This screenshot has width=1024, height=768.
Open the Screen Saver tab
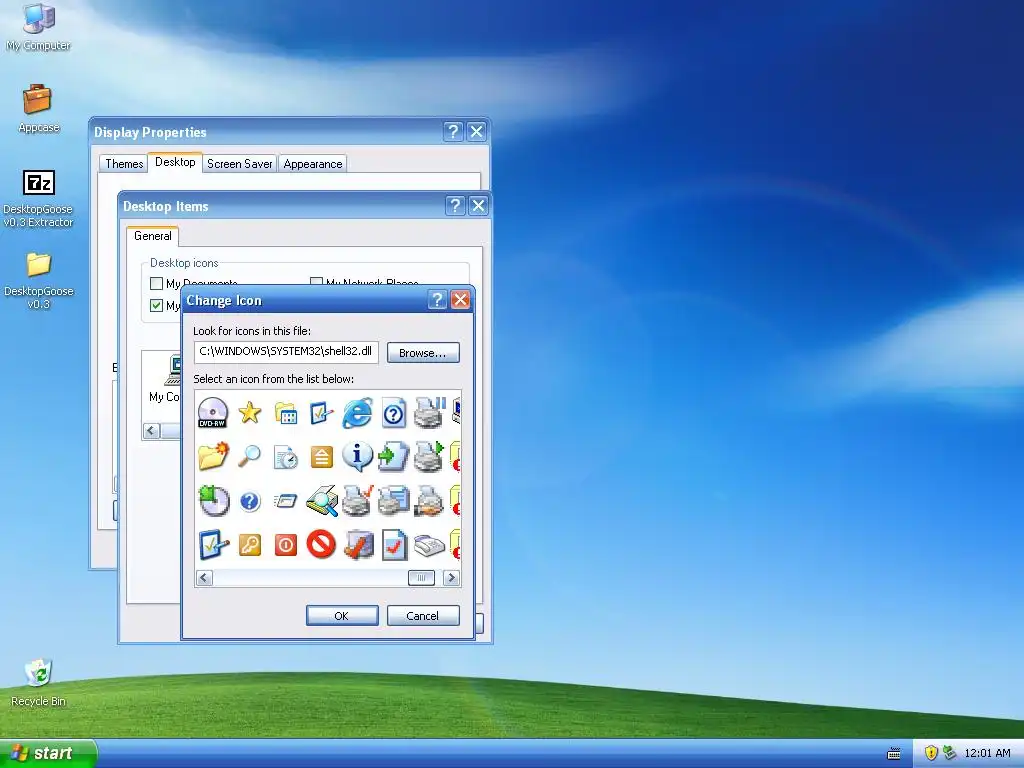pyautogui.click(x=240, y=164)
